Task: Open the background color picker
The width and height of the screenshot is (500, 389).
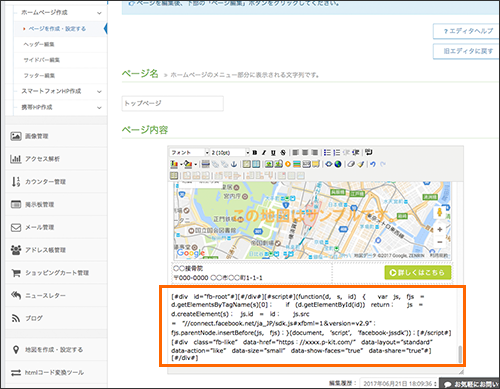Action: [188, 164]
